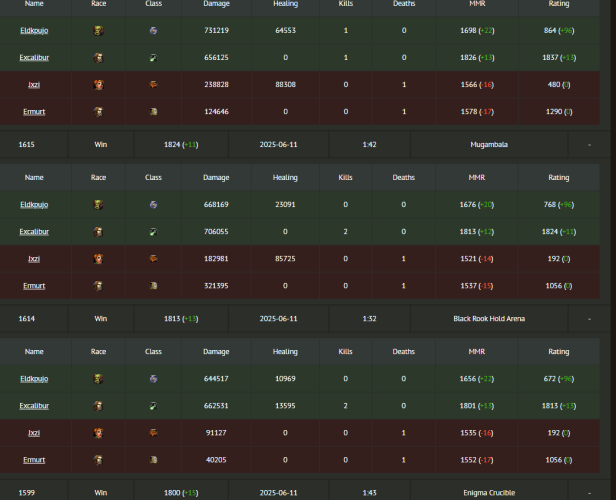Viewport: 616px width, 500px height.
Task: Select class icon in the 656125 damage row
Action: pos(153,58)
